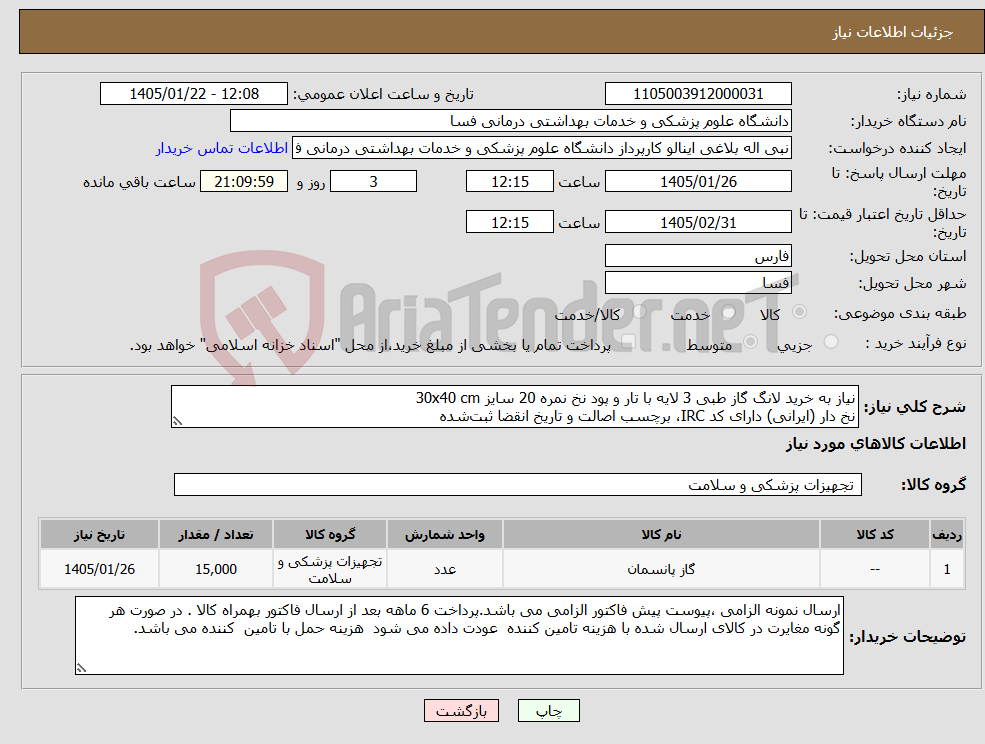Screen dimensions: 985x744
Task: Click the response deadline date 1405/01/26 field
Action: pyautogui.click(x=698, y=182)
